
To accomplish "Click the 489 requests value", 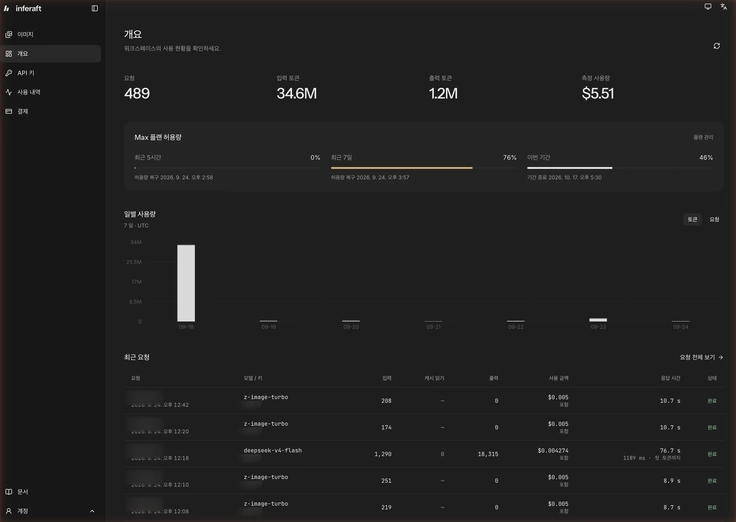I will click(137, 93).
